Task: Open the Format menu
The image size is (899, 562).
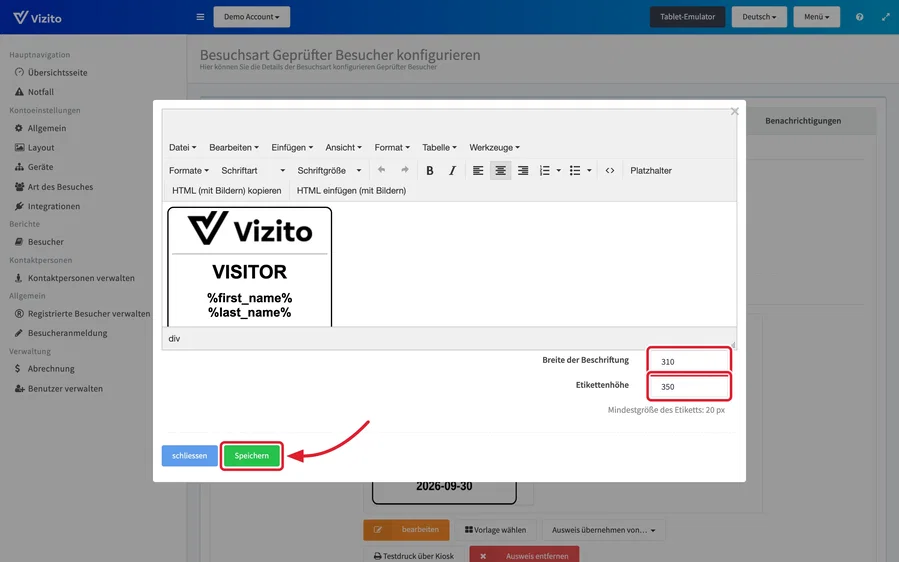Action: click(392, 147)
